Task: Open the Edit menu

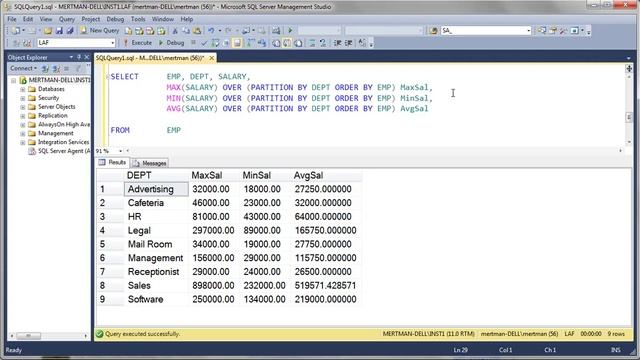Action: (x=28, y=19)
